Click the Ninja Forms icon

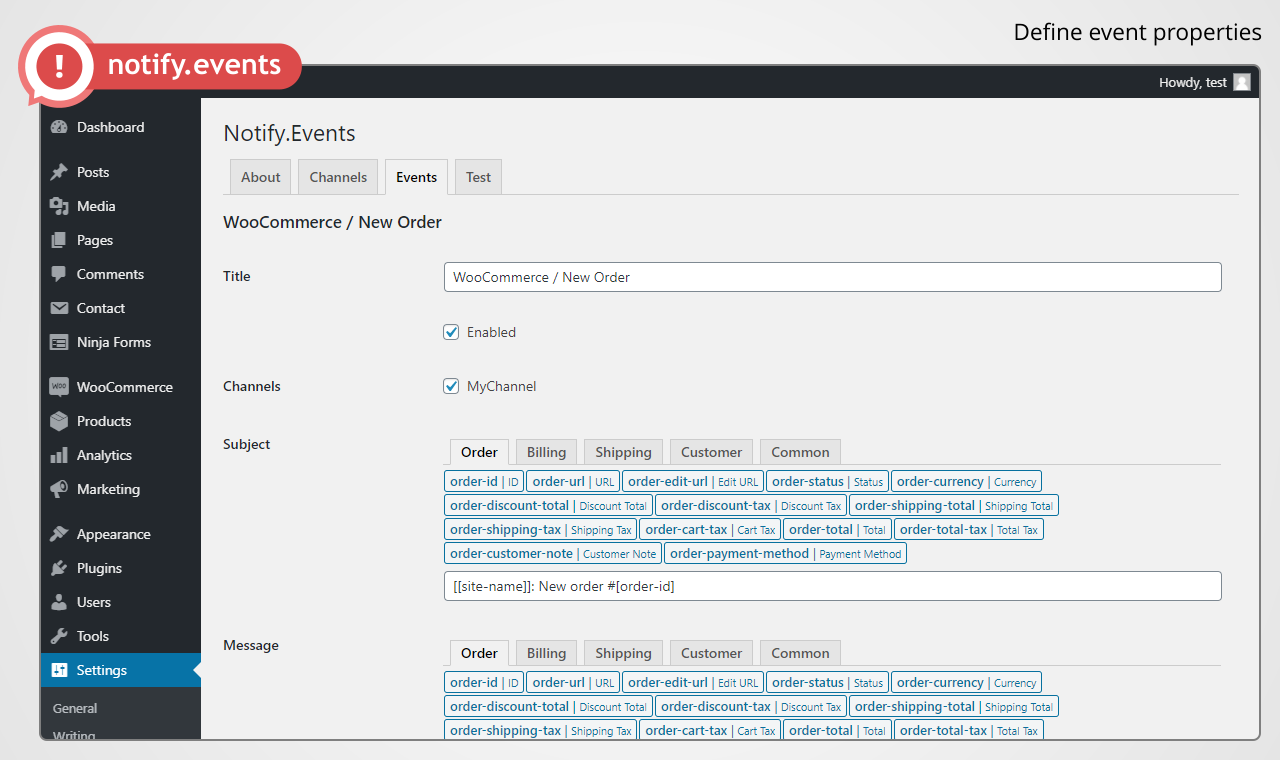pyautogui.click(x=59, y=342)
